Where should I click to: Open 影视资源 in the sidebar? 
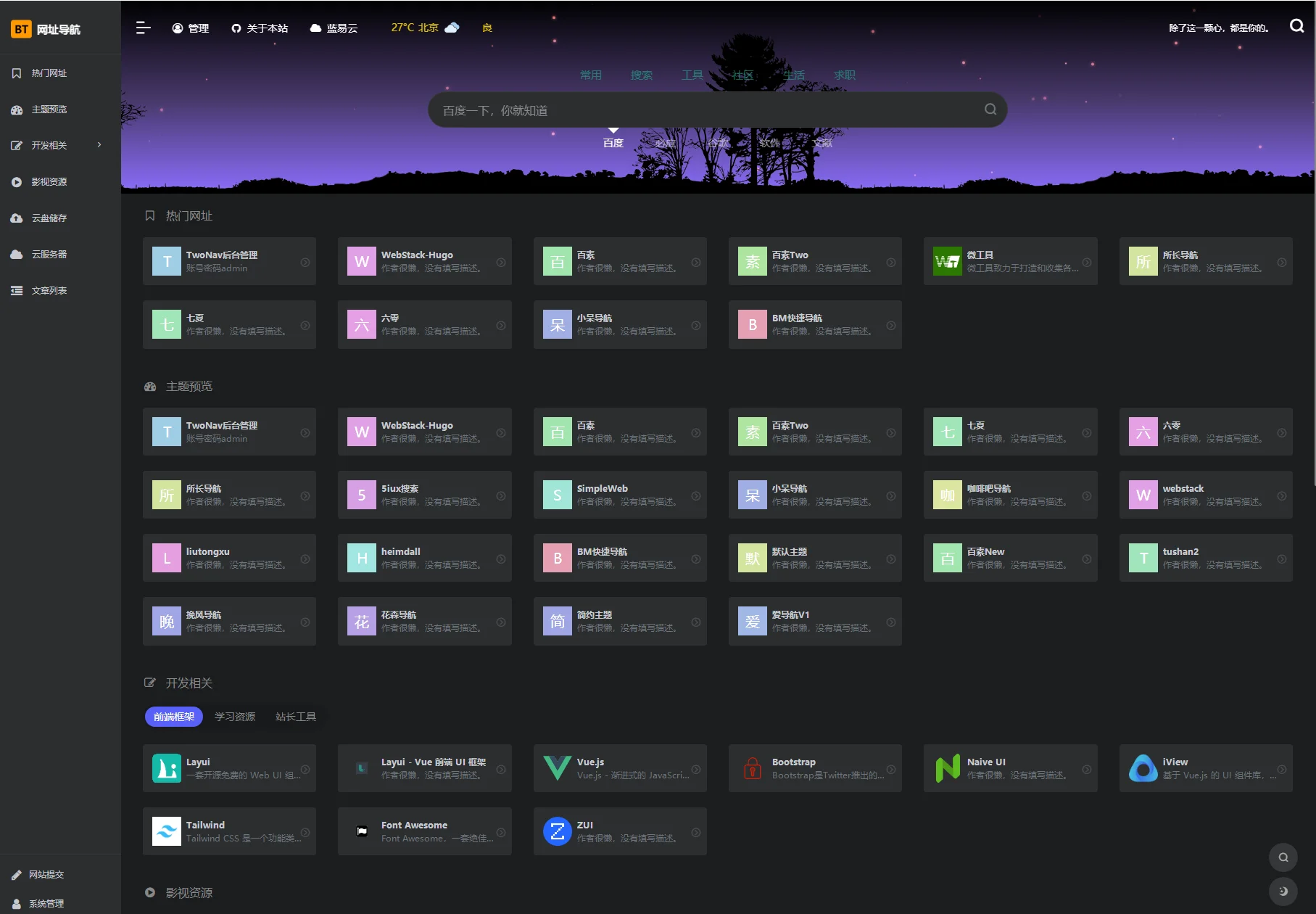tap(49, 181)
